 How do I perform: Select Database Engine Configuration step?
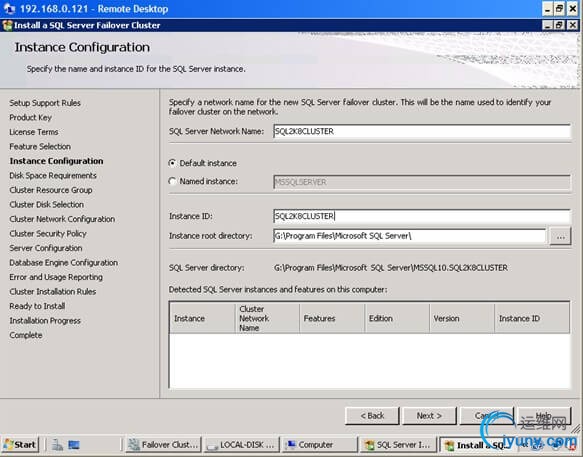[64, 263]
